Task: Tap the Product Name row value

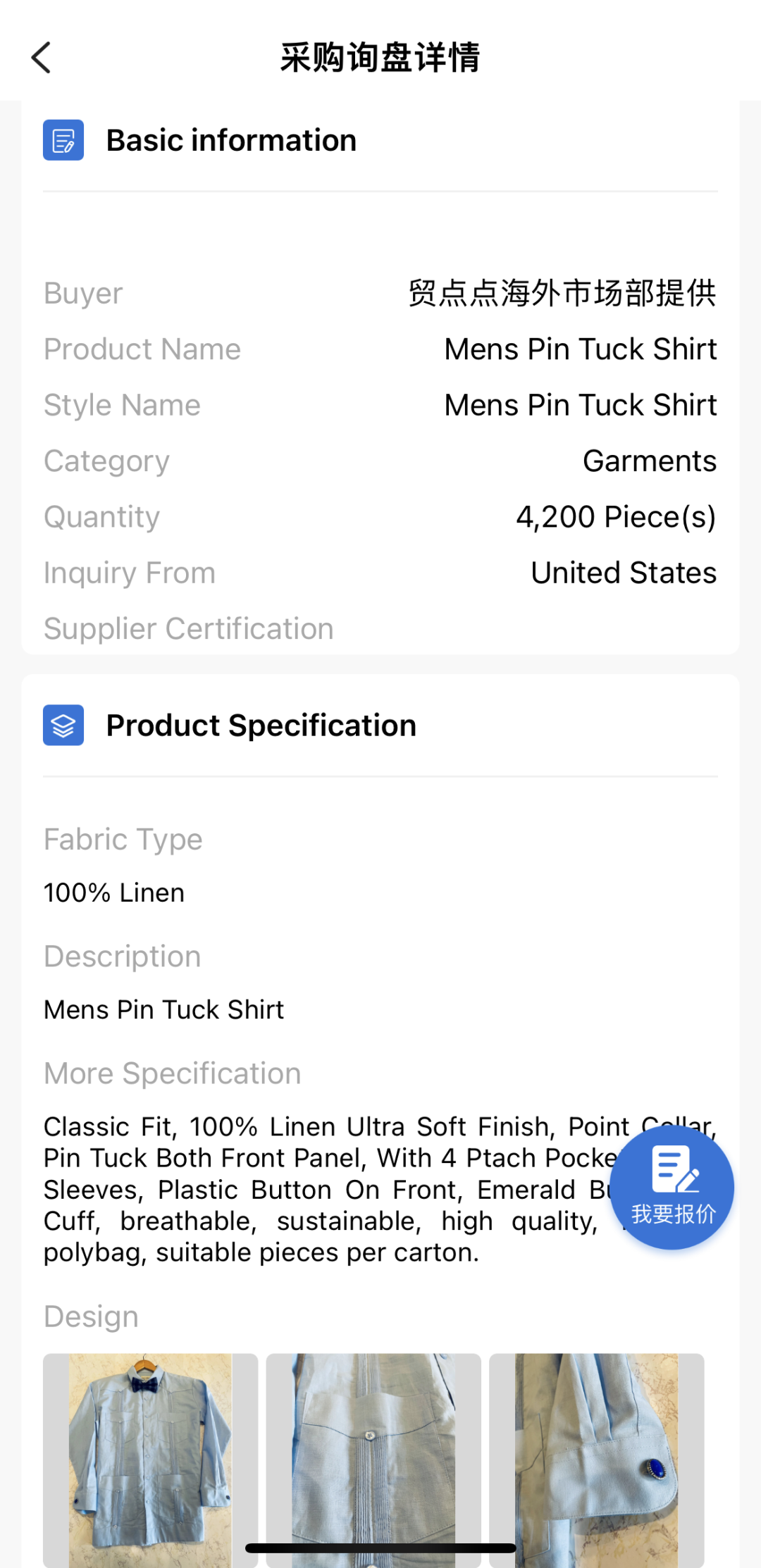Action: (x=580, y=349)
